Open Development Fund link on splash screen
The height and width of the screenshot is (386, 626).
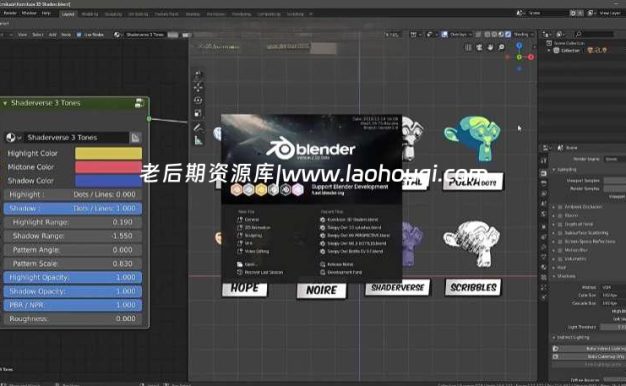[341, 272]
